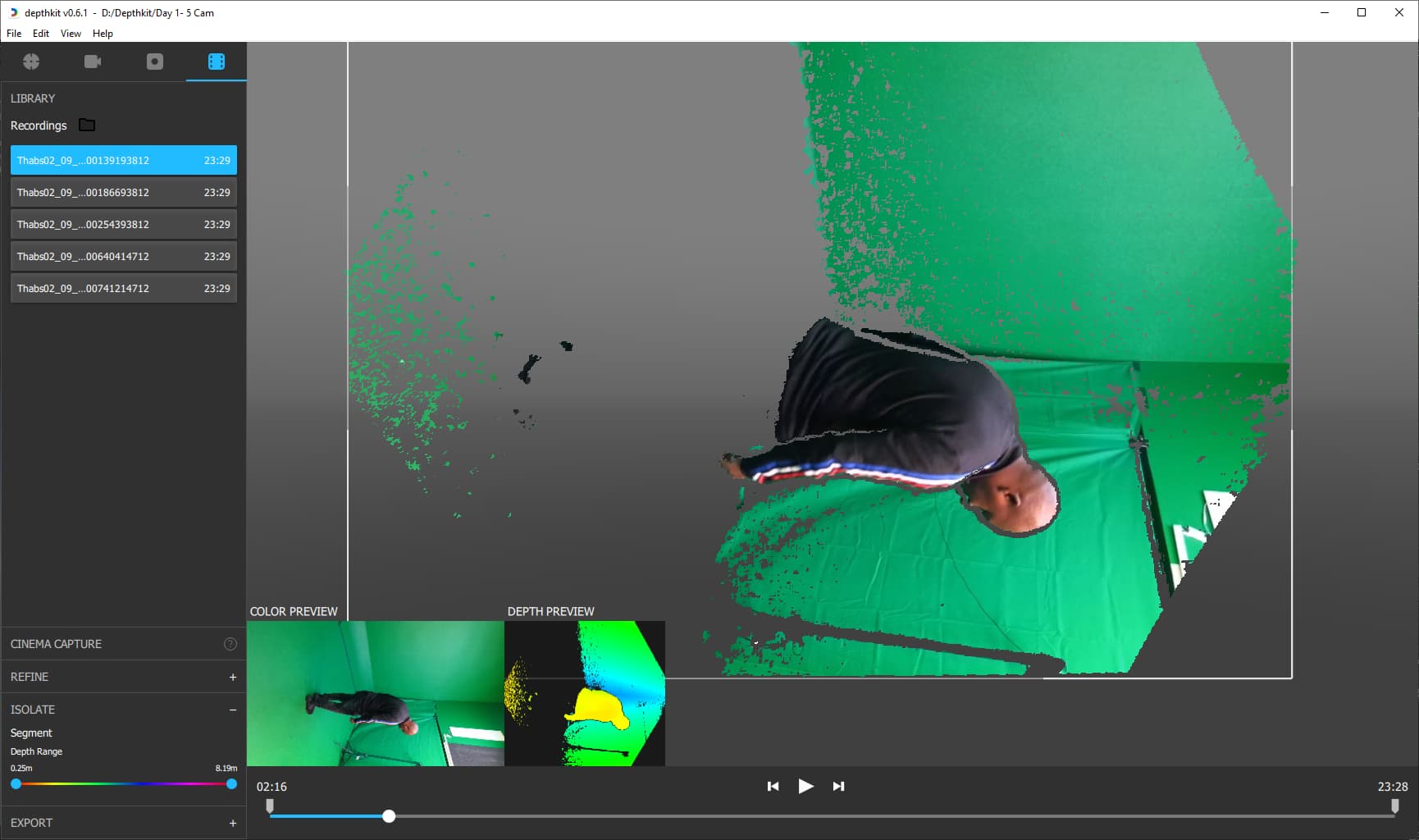Click the Cinema Capture help icon

tap(230, 644)
